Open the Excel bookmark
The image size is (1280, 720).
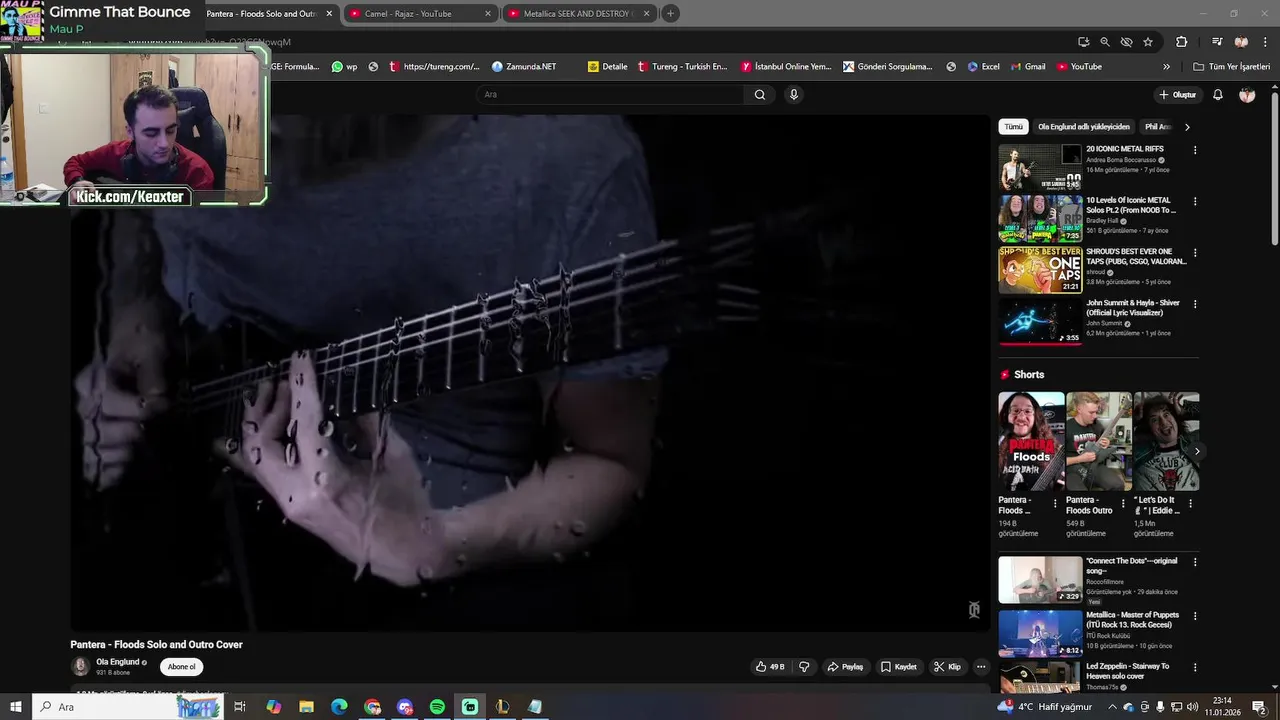[x=984, y=67]
